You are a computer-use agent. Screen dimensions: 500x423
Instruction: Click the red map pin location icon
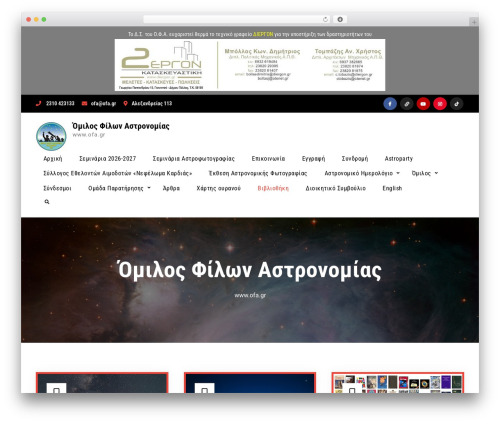125,103
